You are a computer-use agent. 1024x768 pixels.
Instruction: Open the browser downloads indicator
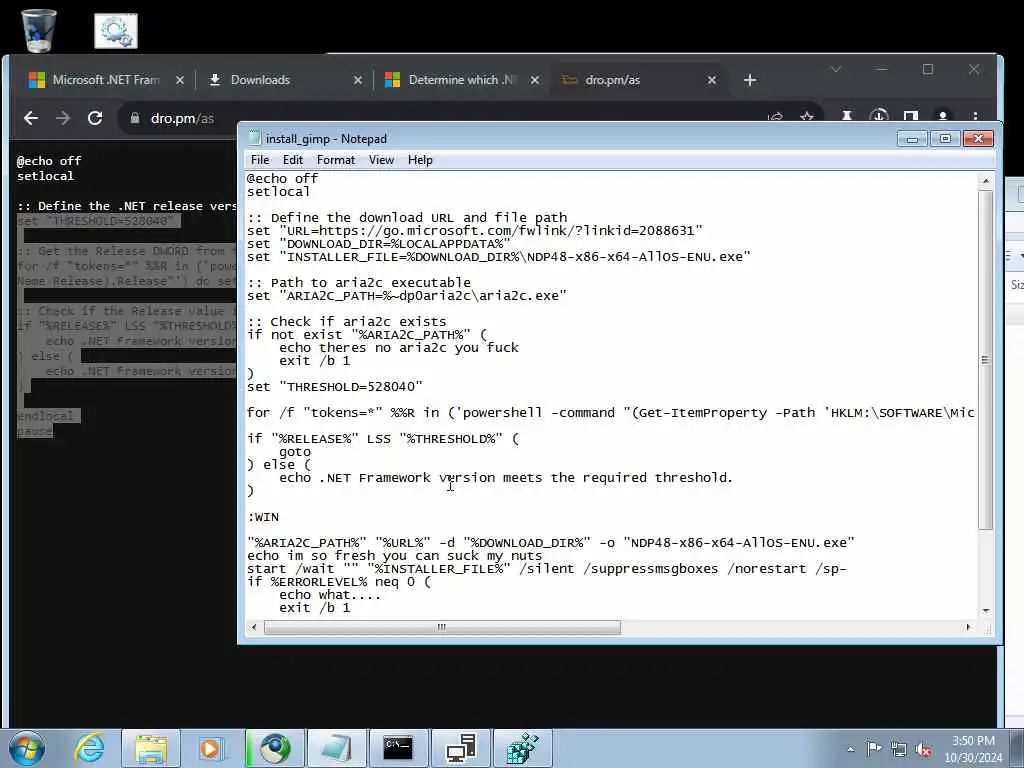click(x=878, y=116)
